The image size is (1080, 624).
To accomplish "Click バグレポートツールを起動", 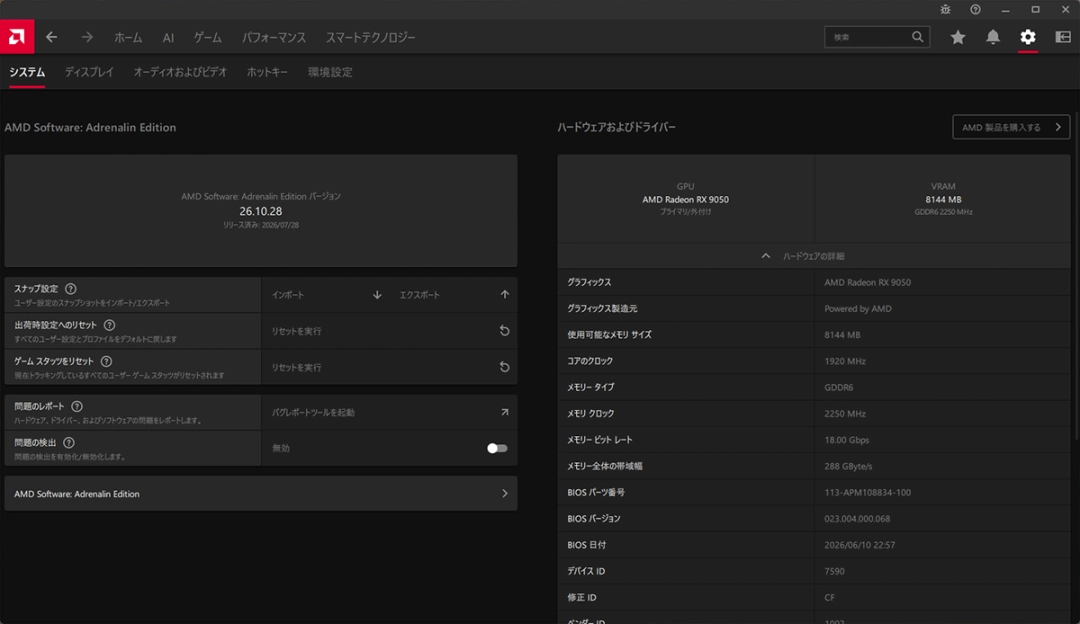I will [389, 412].
